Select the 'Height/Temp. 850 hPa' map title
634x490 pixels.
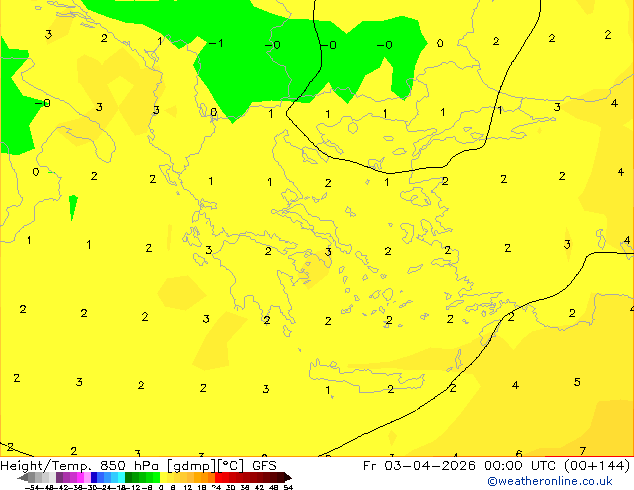point(80,466)
